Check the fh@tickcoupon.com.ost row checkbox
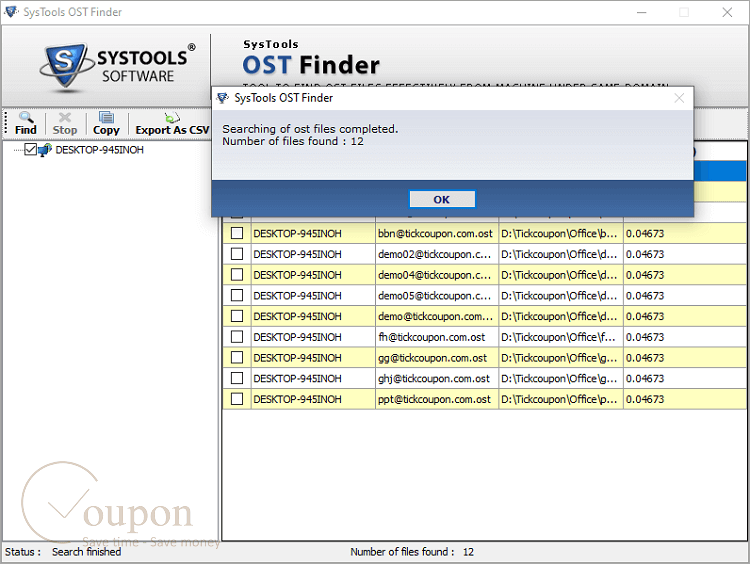 pyautogui.click(x=237, y=337)
